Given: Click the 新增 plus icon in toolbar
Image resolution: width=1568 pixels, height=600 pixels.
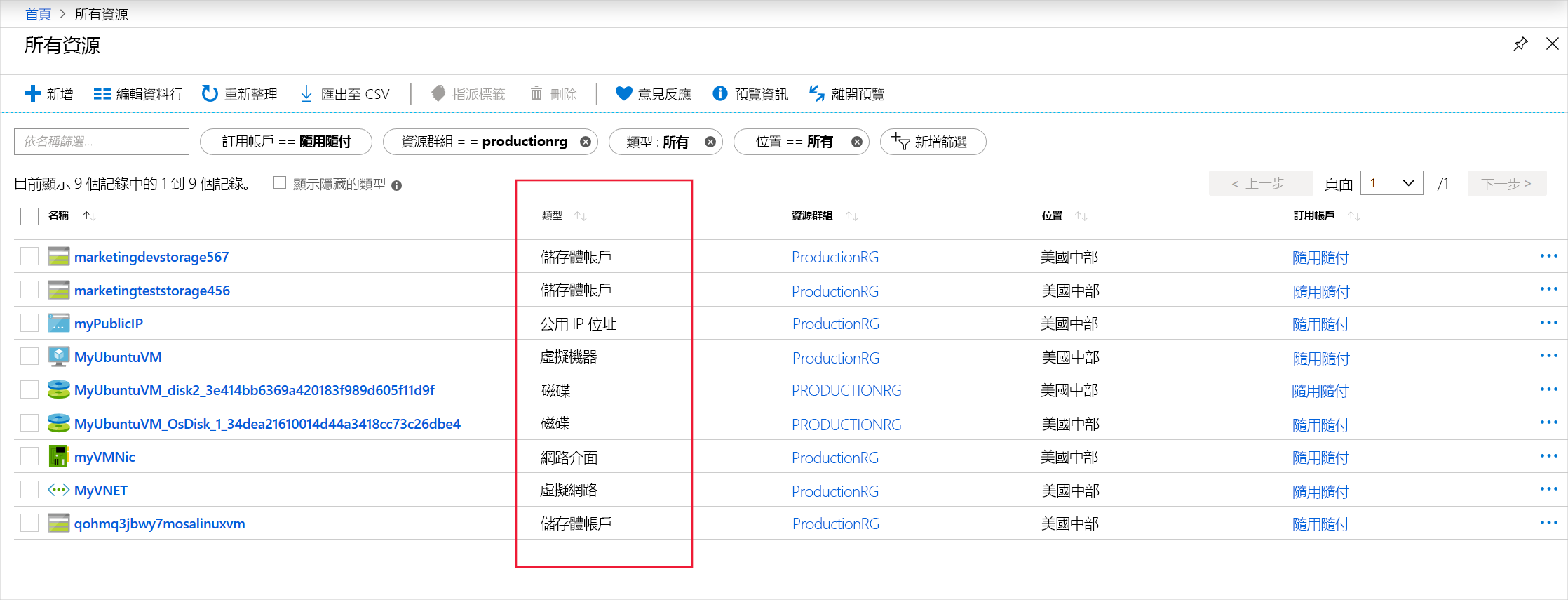Looking at the screenshot, I should coord(32,93).
